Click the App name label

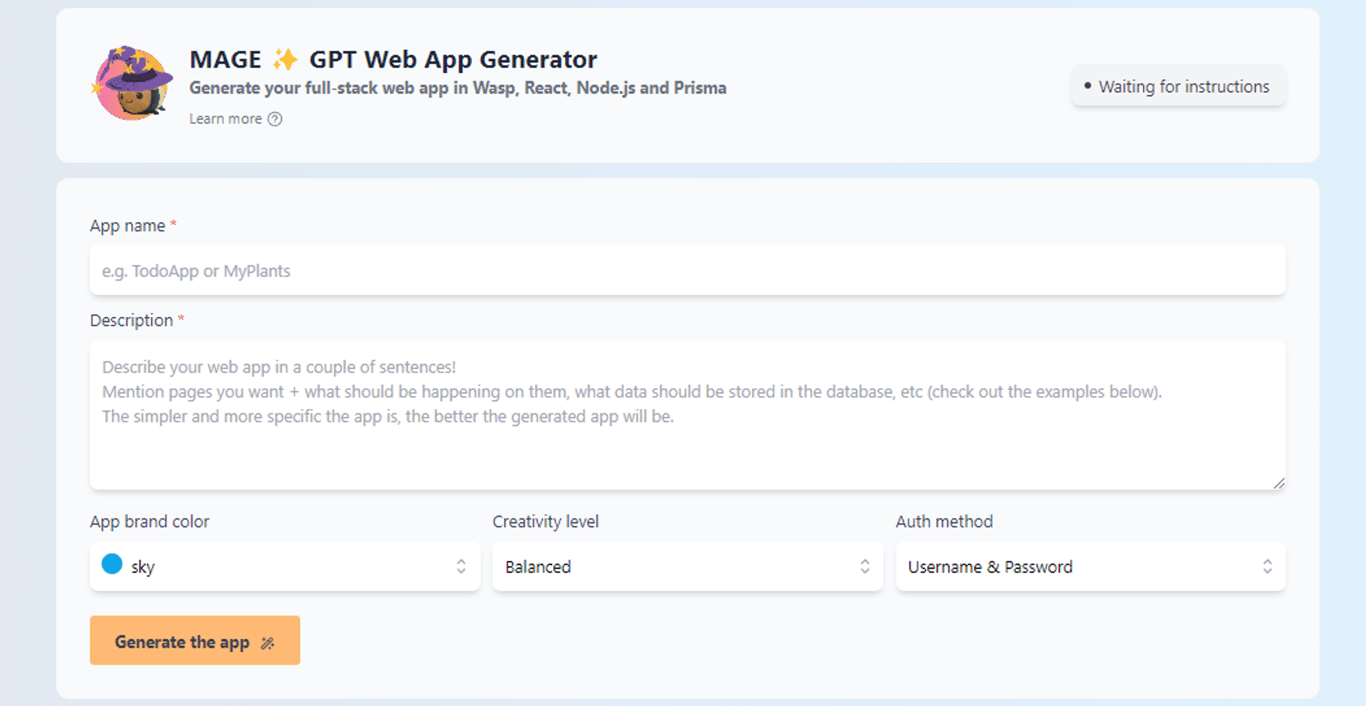tap(133, 226)
